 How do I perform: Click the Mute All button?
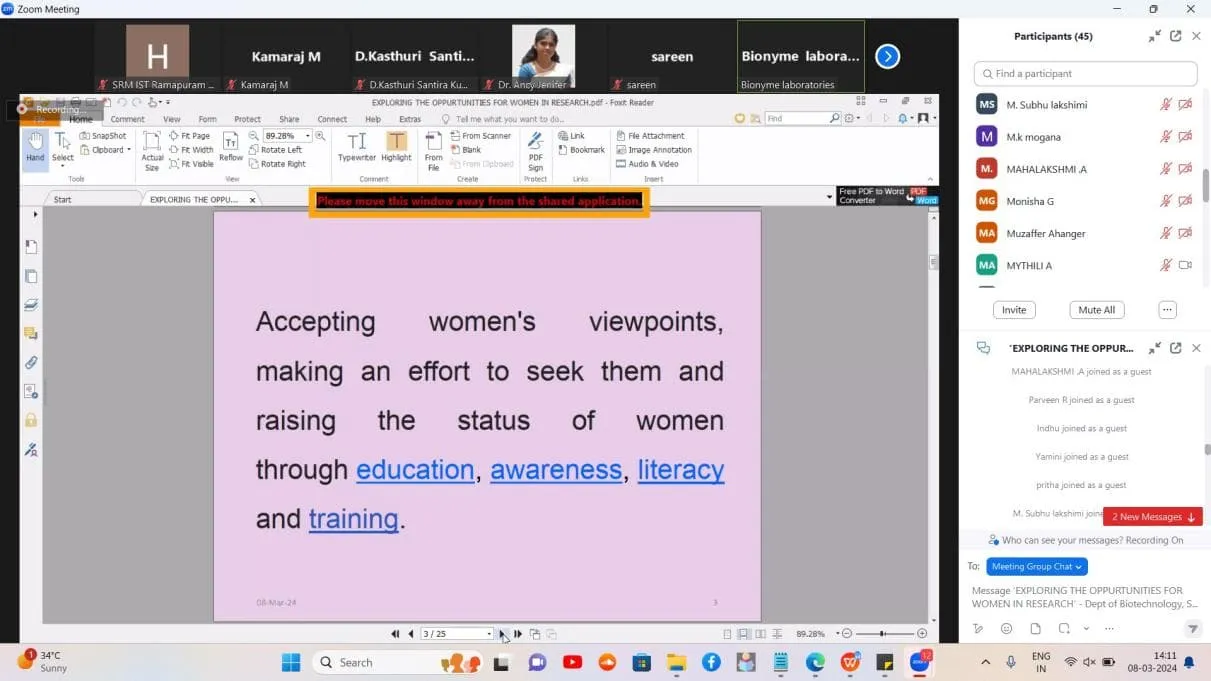pyautogui.click(x=1096, y=310)
